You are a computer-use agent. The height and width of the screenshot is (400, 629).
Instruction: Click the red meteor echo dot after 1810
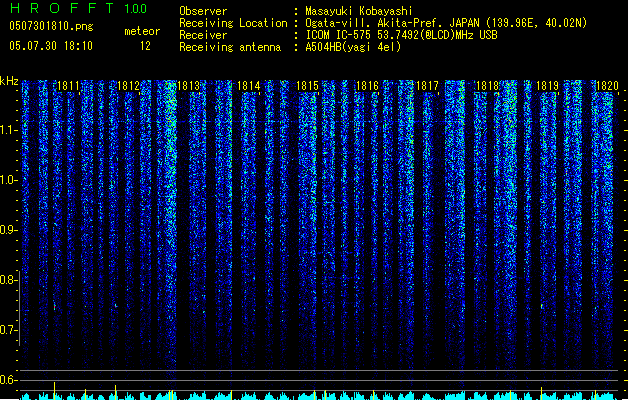(x=55, y=307)
